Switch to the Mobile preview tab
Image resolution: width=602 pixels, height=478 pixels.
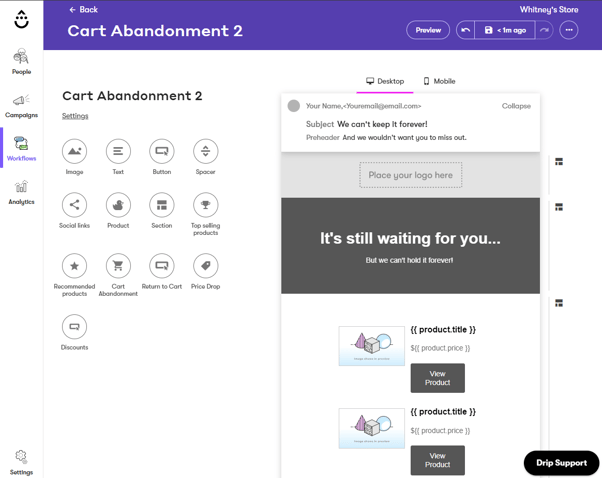tap(439, 81)
